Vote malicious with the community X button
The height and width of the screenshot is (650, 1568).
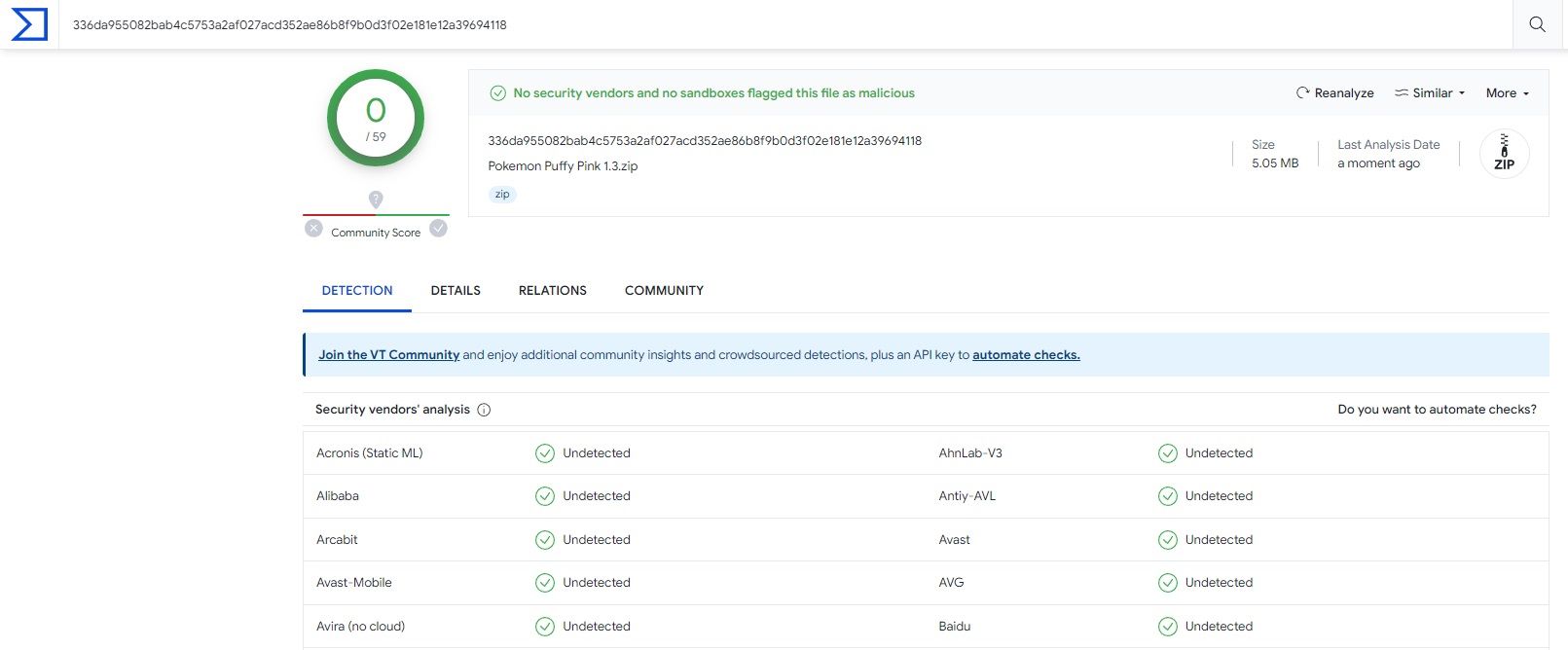[x=313, y=229]
